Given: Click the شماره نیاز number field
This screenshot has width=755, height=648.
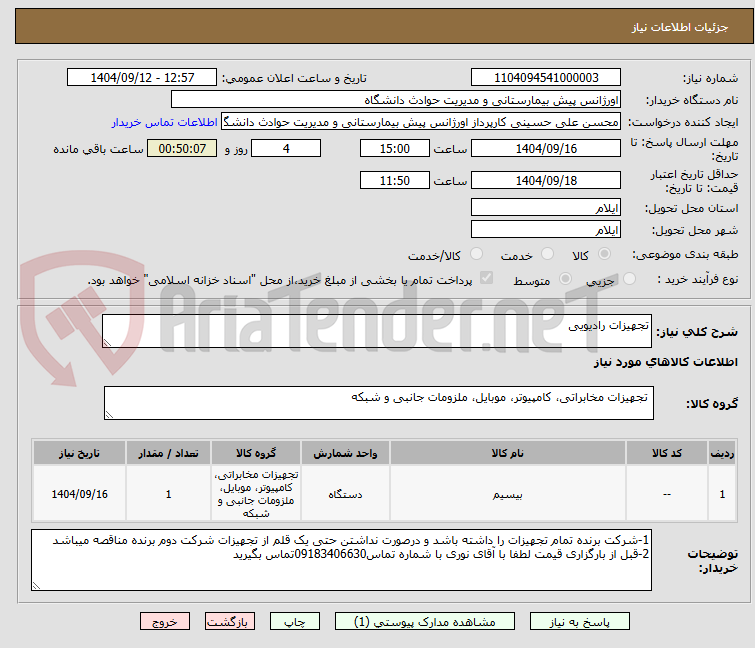Looking at the screenshot, I should coord(546,78).
